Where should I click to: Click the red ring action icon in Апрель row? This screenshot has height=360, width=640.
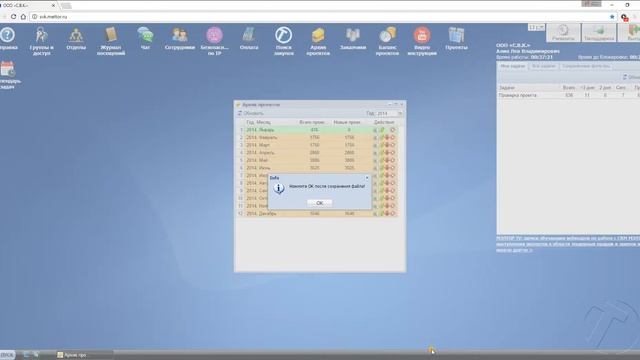click(x=393, y=153)
